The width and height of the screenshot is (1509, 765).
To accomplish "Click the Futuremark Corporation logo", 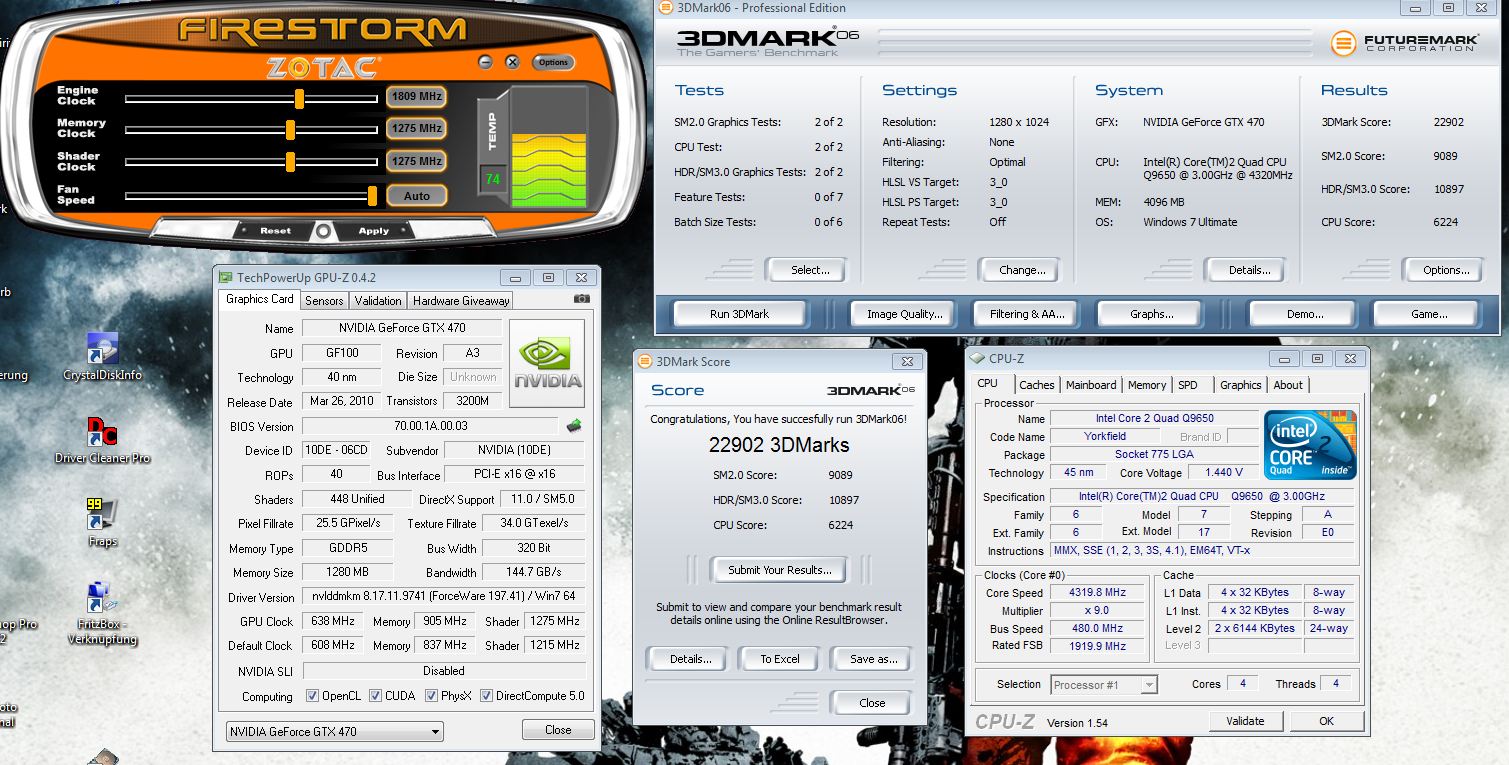I will click(x=1406, y=43).
